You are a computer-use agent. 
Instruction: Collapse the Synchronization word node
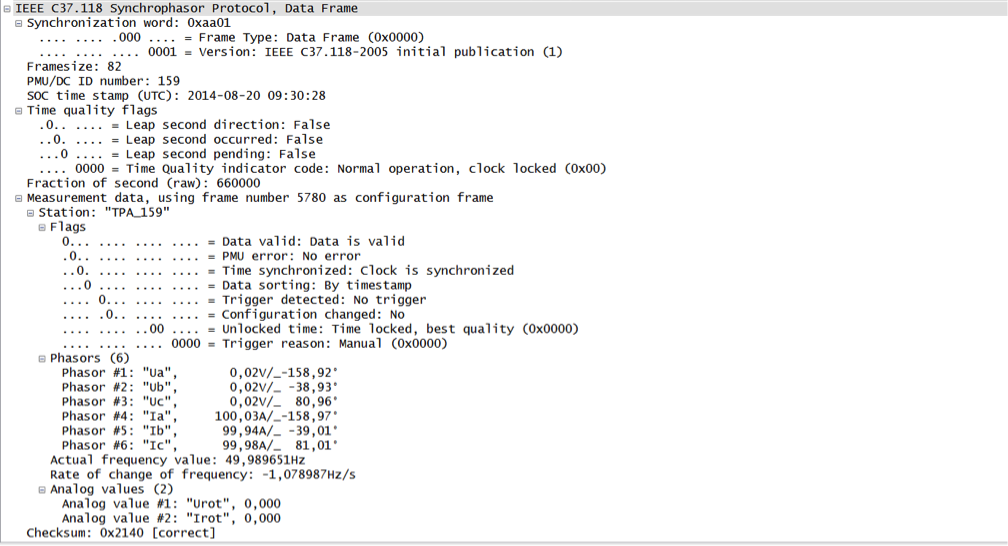pos(19,22)
